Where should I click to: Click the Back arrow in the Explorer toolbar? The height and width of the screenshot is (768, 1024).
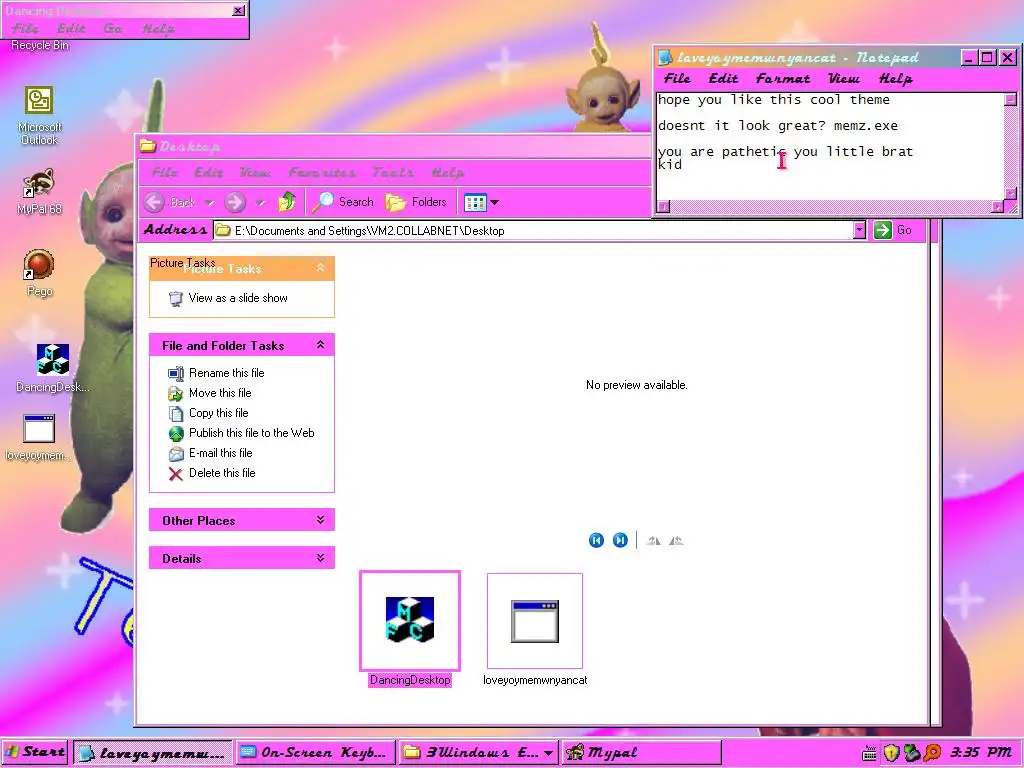coord(155,202)
